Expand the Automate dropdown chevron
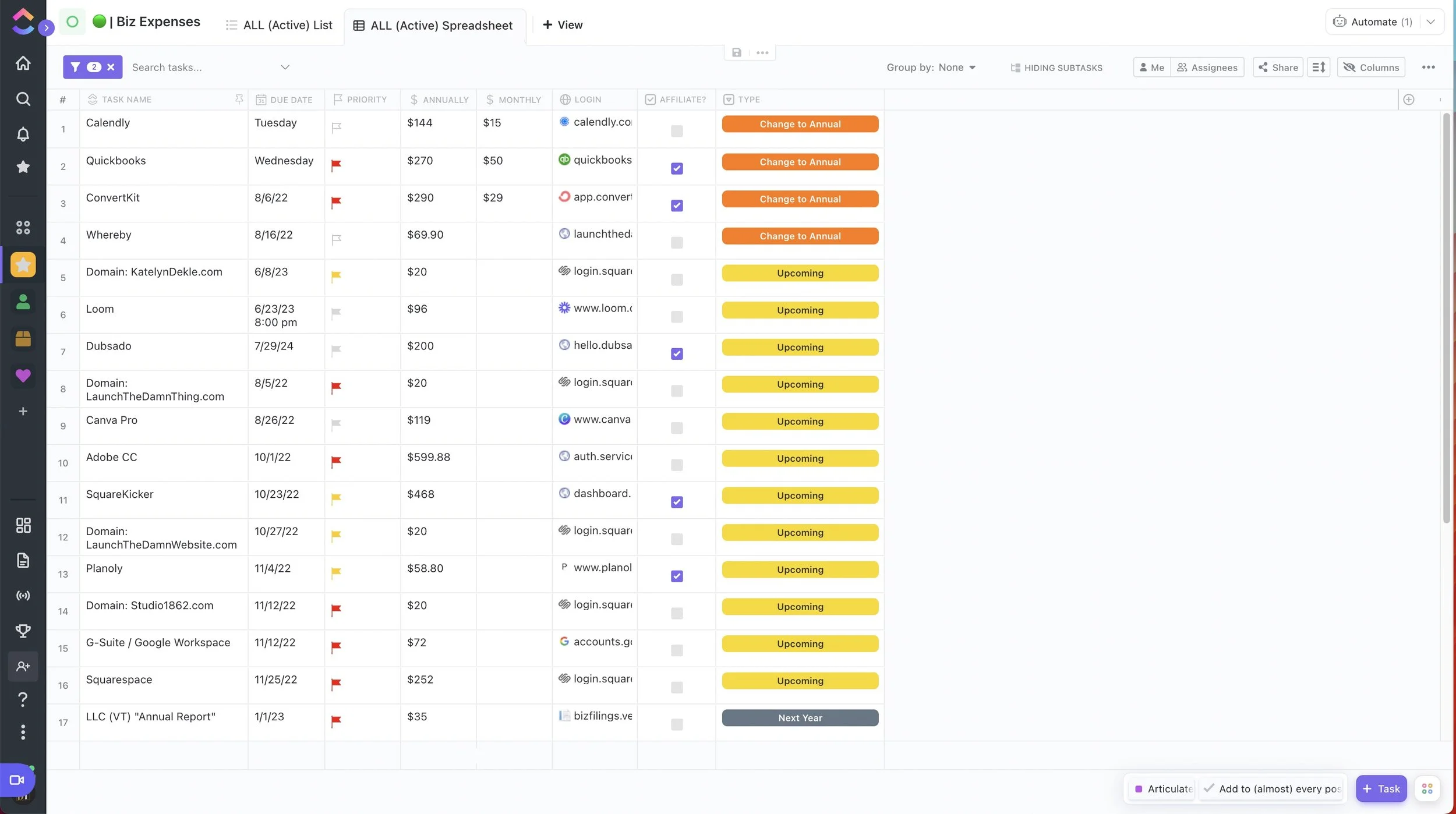 point(1430,22)
